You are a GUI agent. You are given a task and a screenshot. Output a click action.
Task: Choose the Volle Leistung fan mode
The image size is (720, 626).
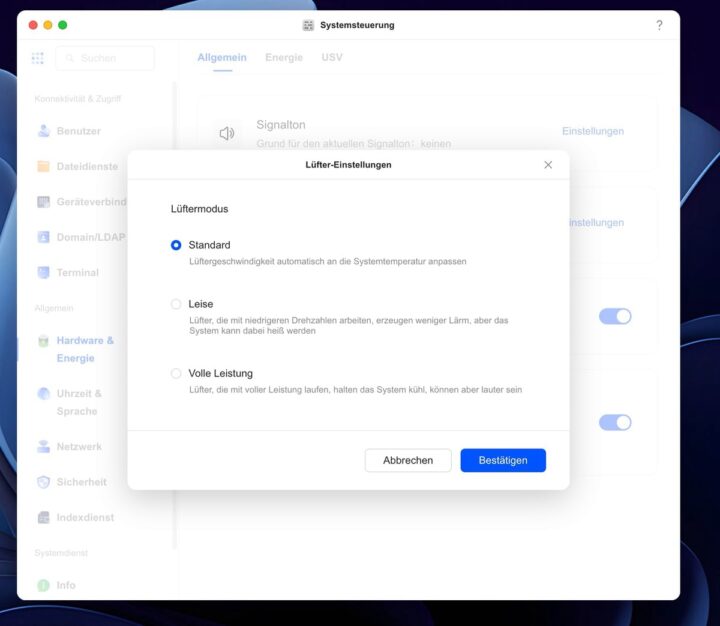177,373
